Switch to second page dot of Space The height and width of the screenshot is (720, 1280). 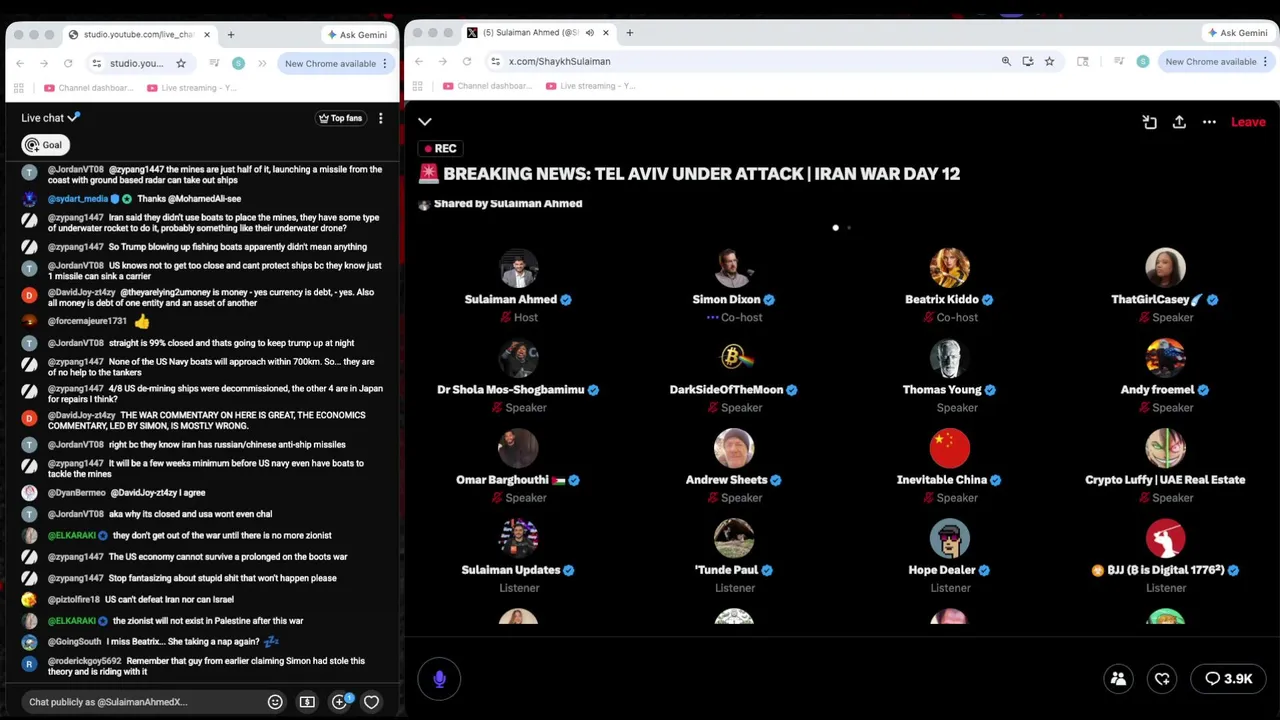click(849, 228)
